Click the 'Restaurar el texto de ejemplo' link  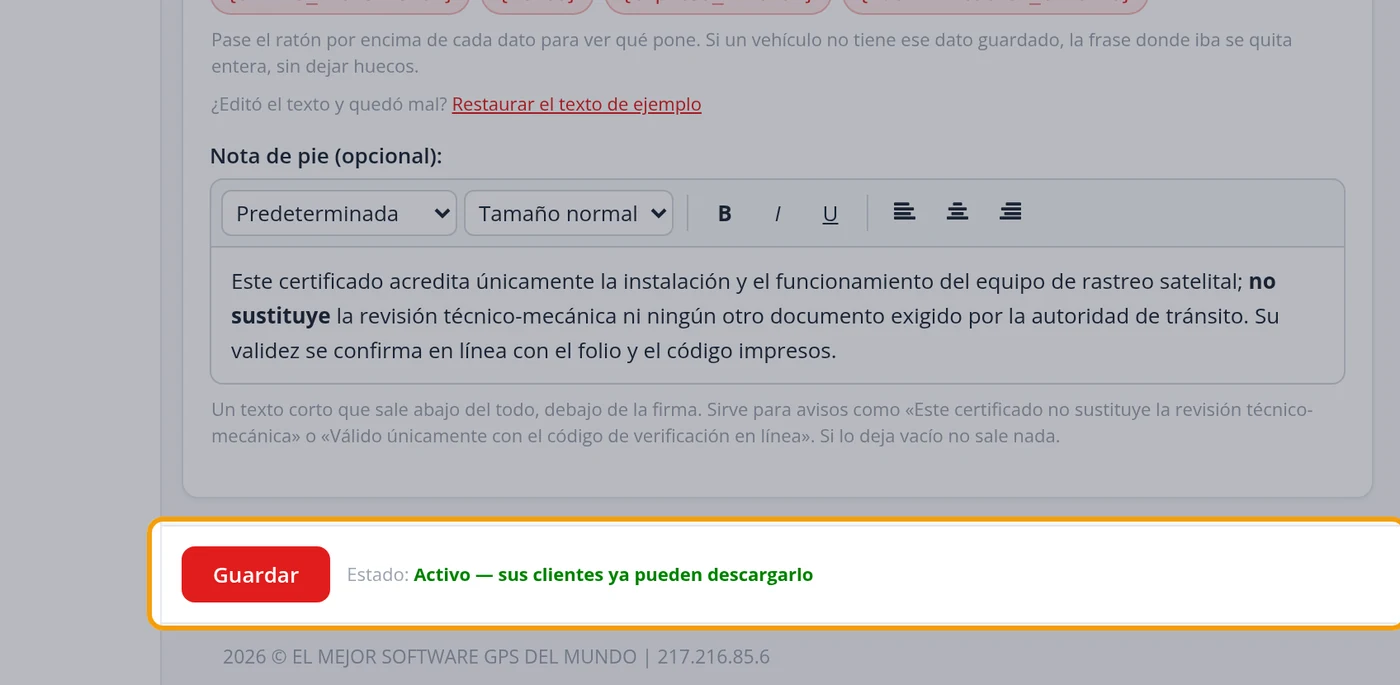coord(577,104)
